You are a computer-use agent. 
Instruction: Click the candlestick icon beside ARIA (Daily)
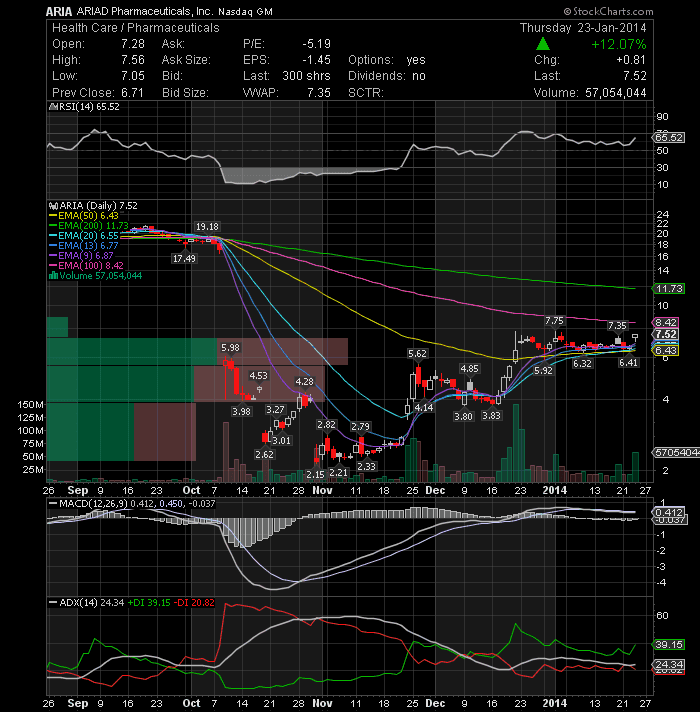pos(53,206)
